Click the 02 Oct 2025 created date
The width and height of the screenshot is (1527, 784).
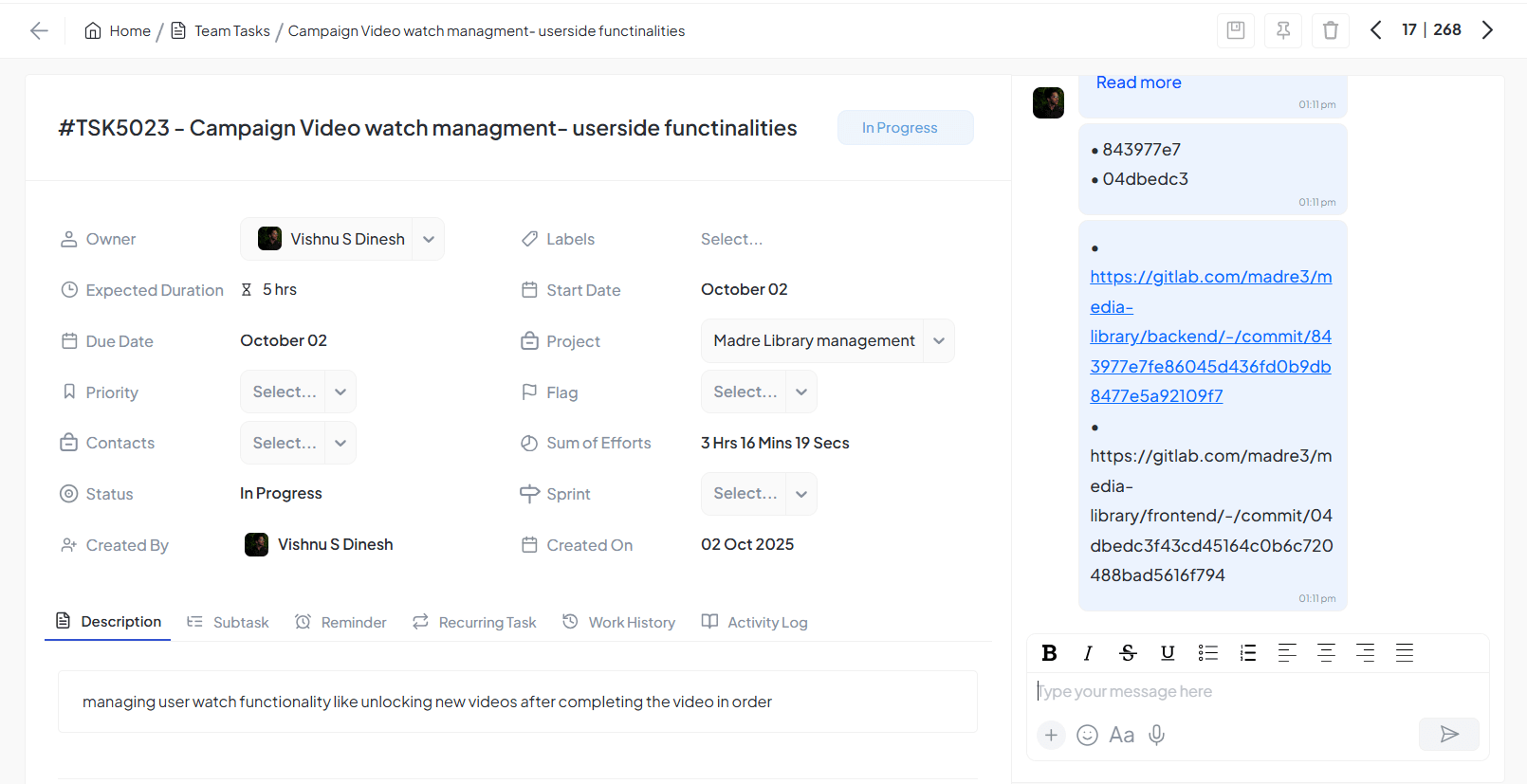(x=747, y=544)
